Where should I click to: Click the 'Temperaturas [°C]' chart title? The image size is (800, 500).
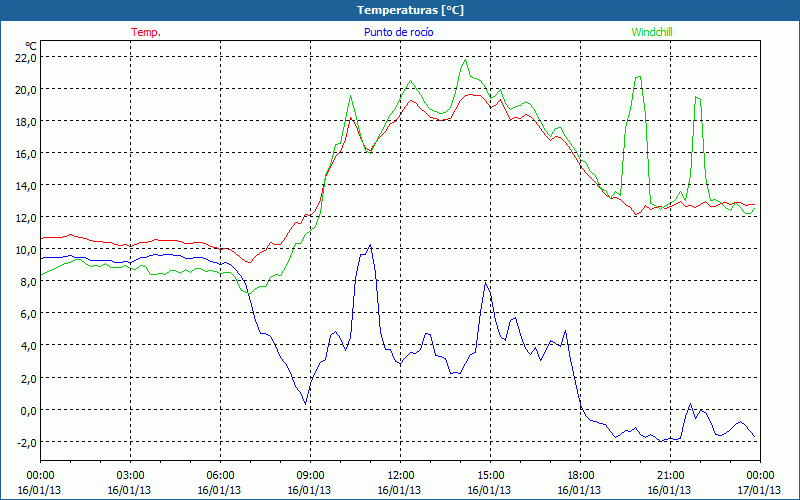(410, 10)
